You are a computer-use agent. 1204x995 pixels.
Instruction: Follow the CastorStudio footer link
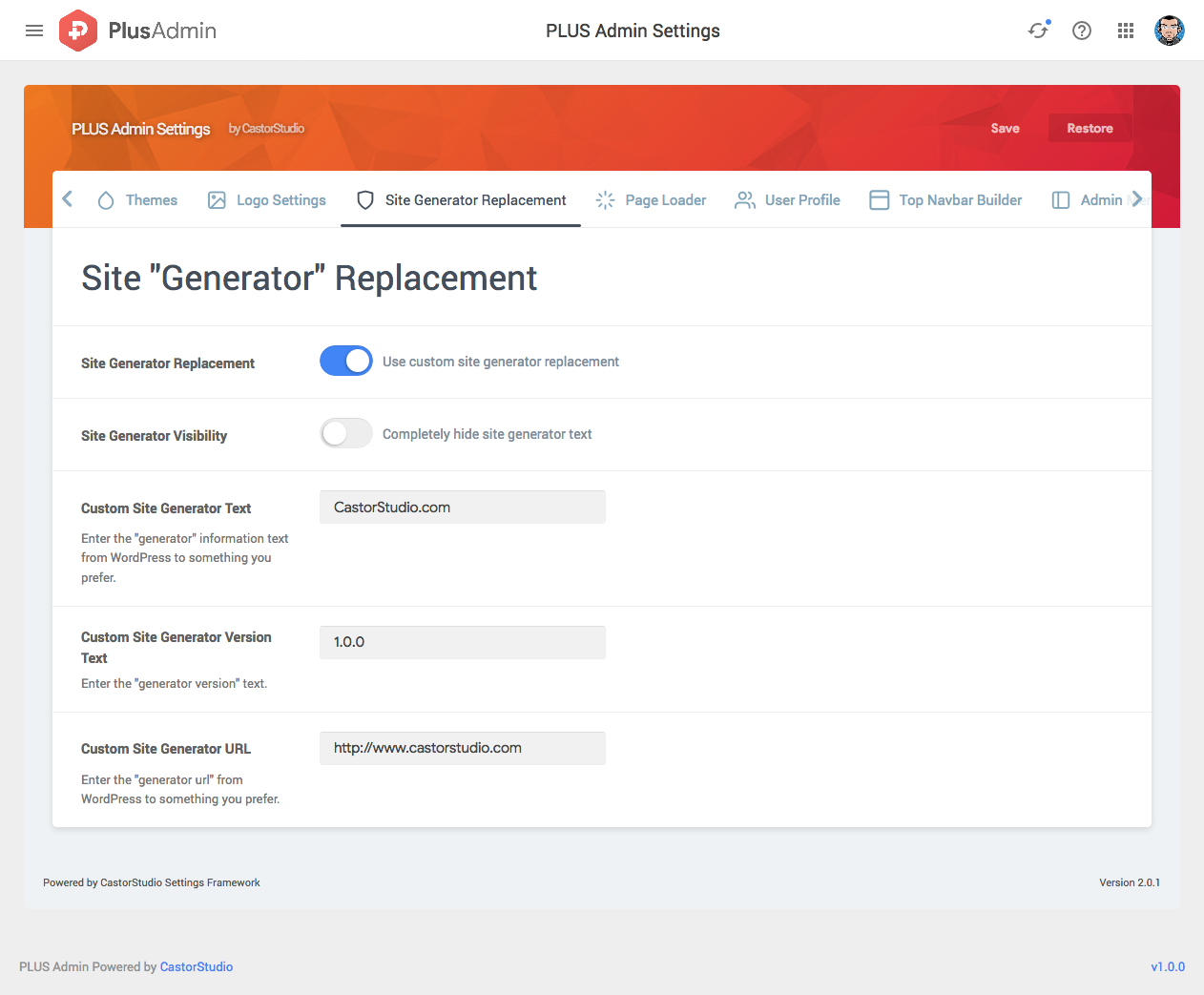197,966
